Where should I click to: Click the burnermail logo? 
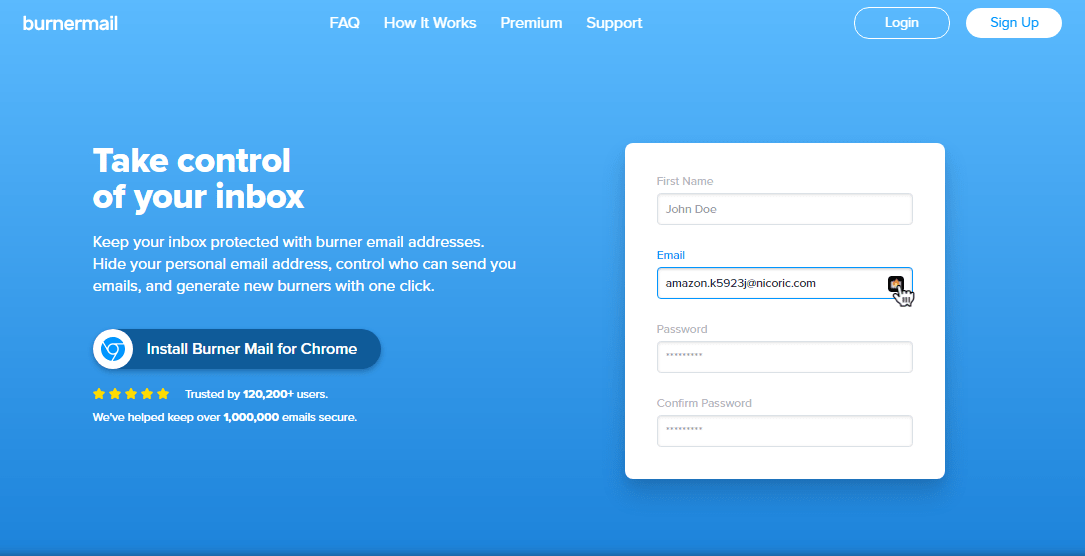point(70,23)
